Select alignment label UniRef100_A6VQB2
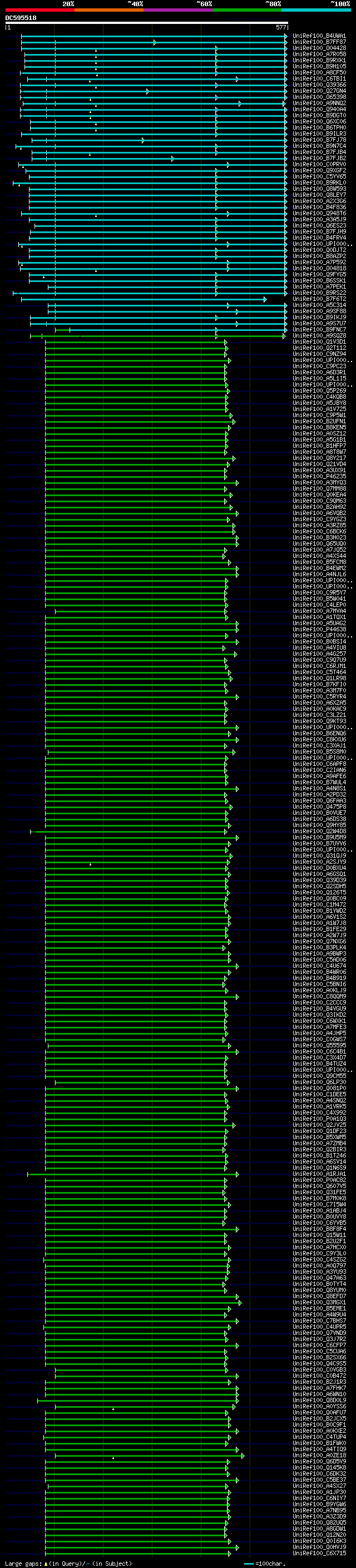 tap(319, 513)
